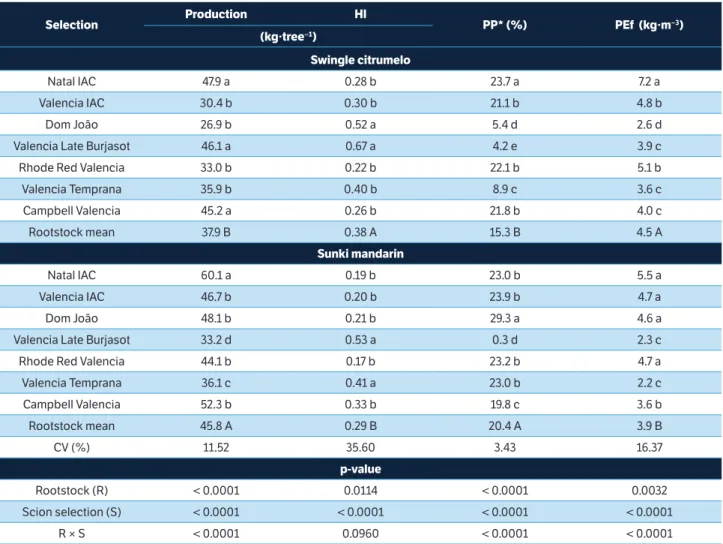Image resolution: width=723 pixels, height=544 pixels.
Task: Select the cell '33.2 d'
Action: pos(216,340)
